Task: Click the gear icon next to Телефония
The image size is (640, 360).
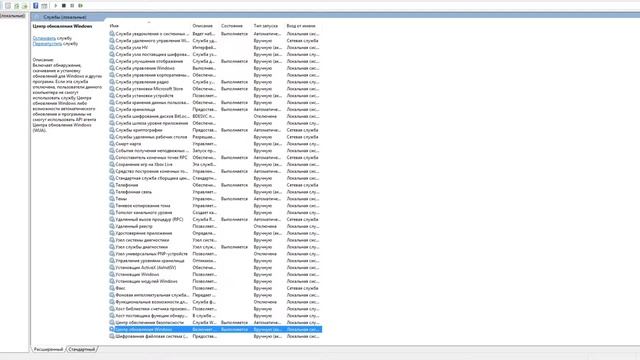Action: point(112,185)
